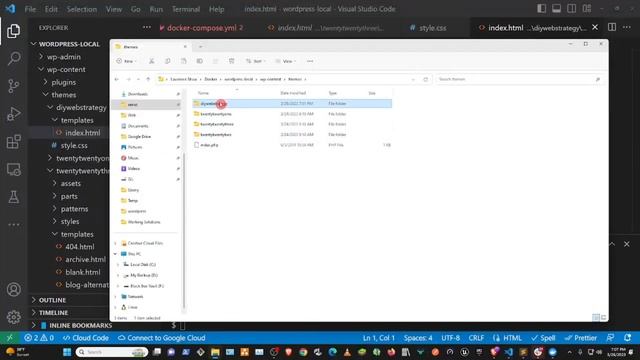Click Cut icon in File Explorer toolbar

151,61
